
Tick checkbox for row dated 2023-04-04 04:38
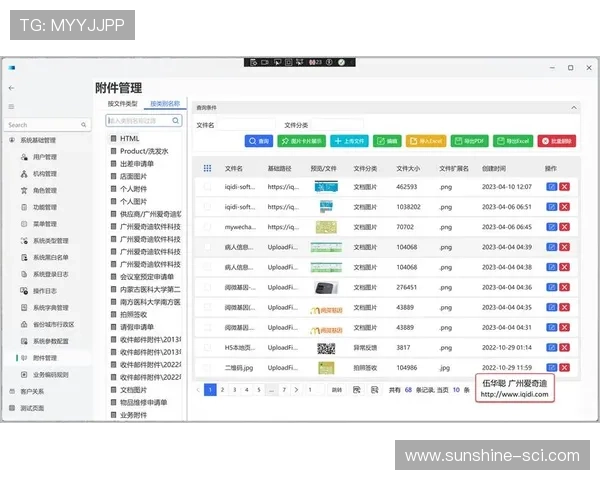207,267
